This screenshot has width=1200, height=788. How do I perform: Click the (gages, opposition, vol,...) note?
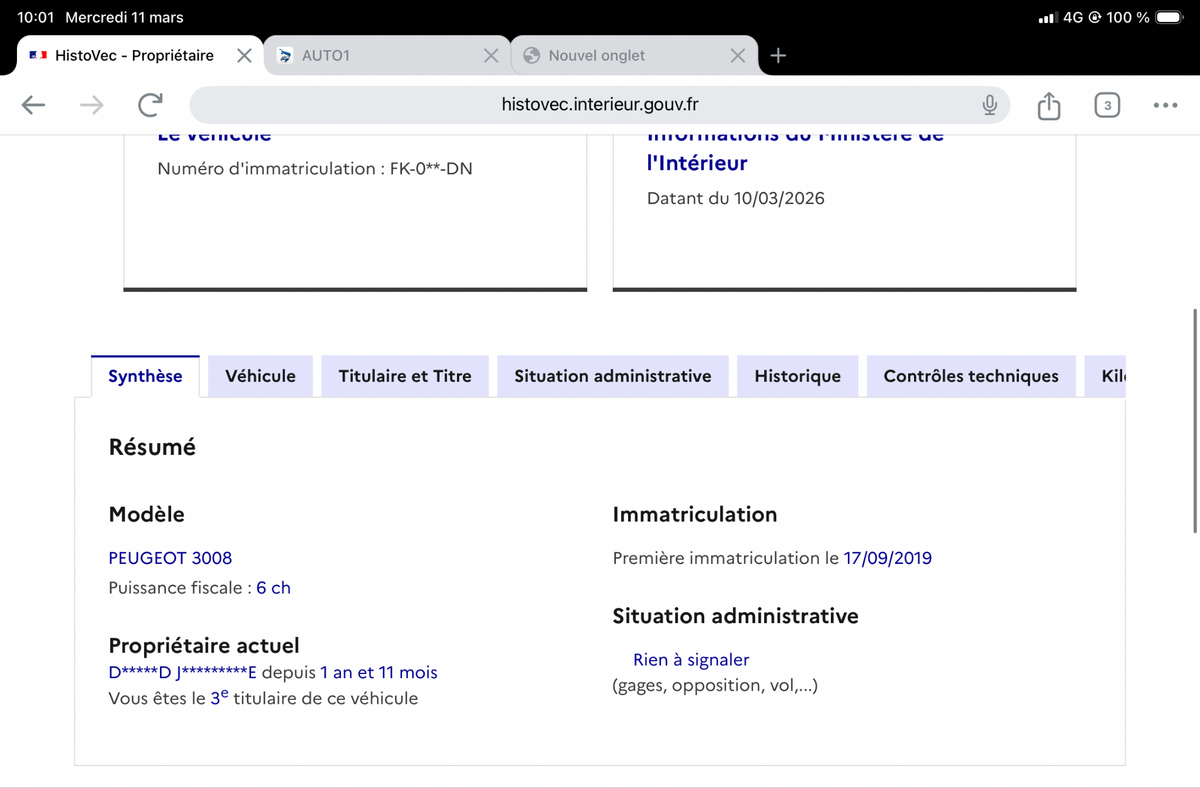(x=715, y=686)
